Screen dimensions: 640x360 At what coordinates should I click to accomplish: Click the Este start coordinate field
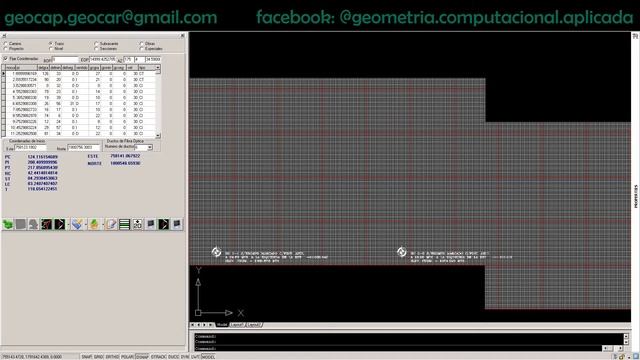click(x=30, y=148)
